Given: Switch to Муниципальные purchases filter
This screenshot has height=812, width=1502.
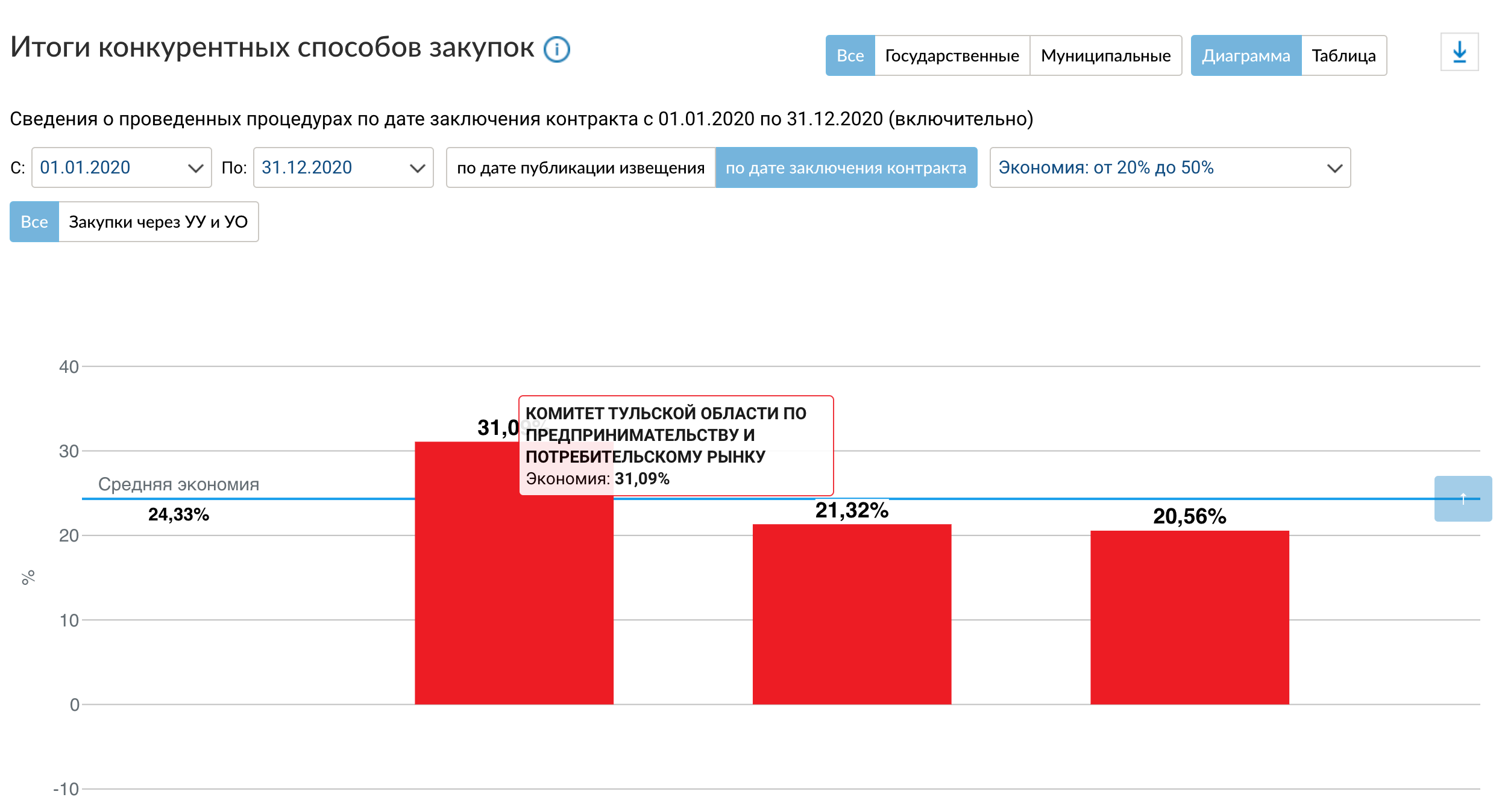Looking at the screenshot, I should [1105, 55].
